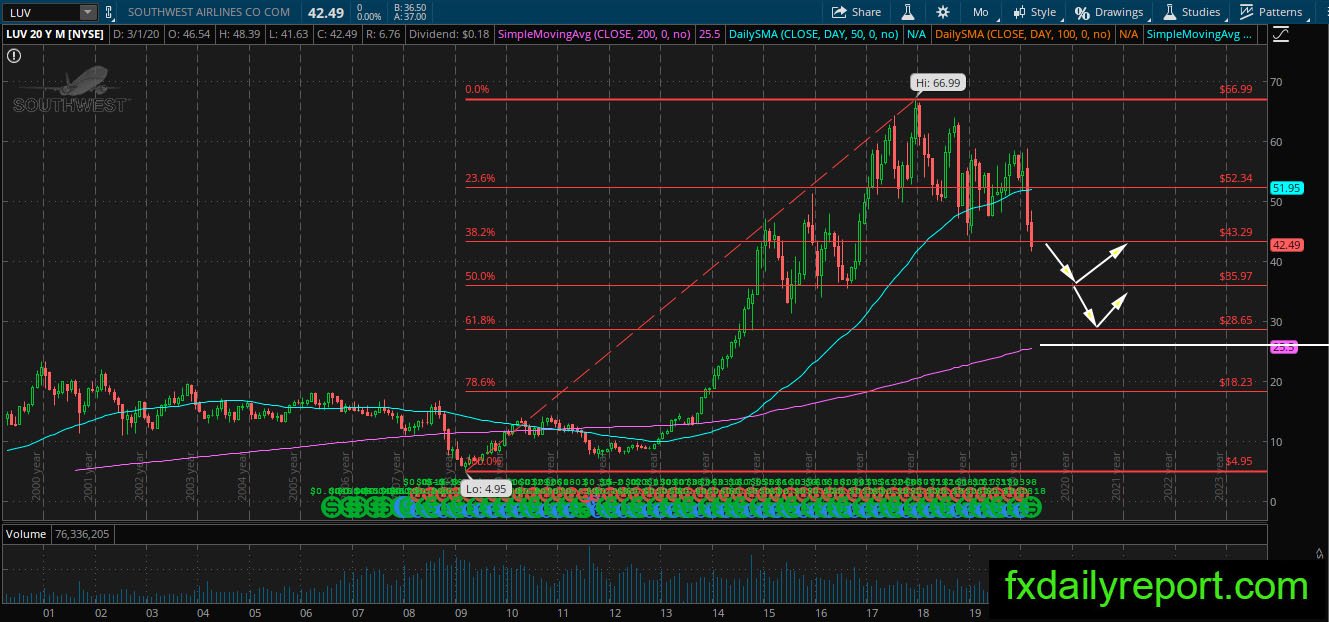The image size is (1329, 622).
Task: Select SimpleMovingAvg (CLOSE, 200) study label
Action: pyautogui.click(x=592, y=34)
